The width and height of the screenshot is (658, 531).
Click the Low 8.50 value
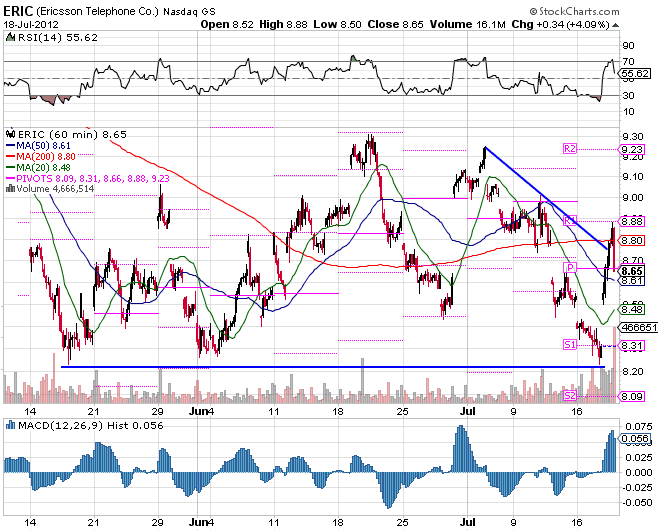337,24
